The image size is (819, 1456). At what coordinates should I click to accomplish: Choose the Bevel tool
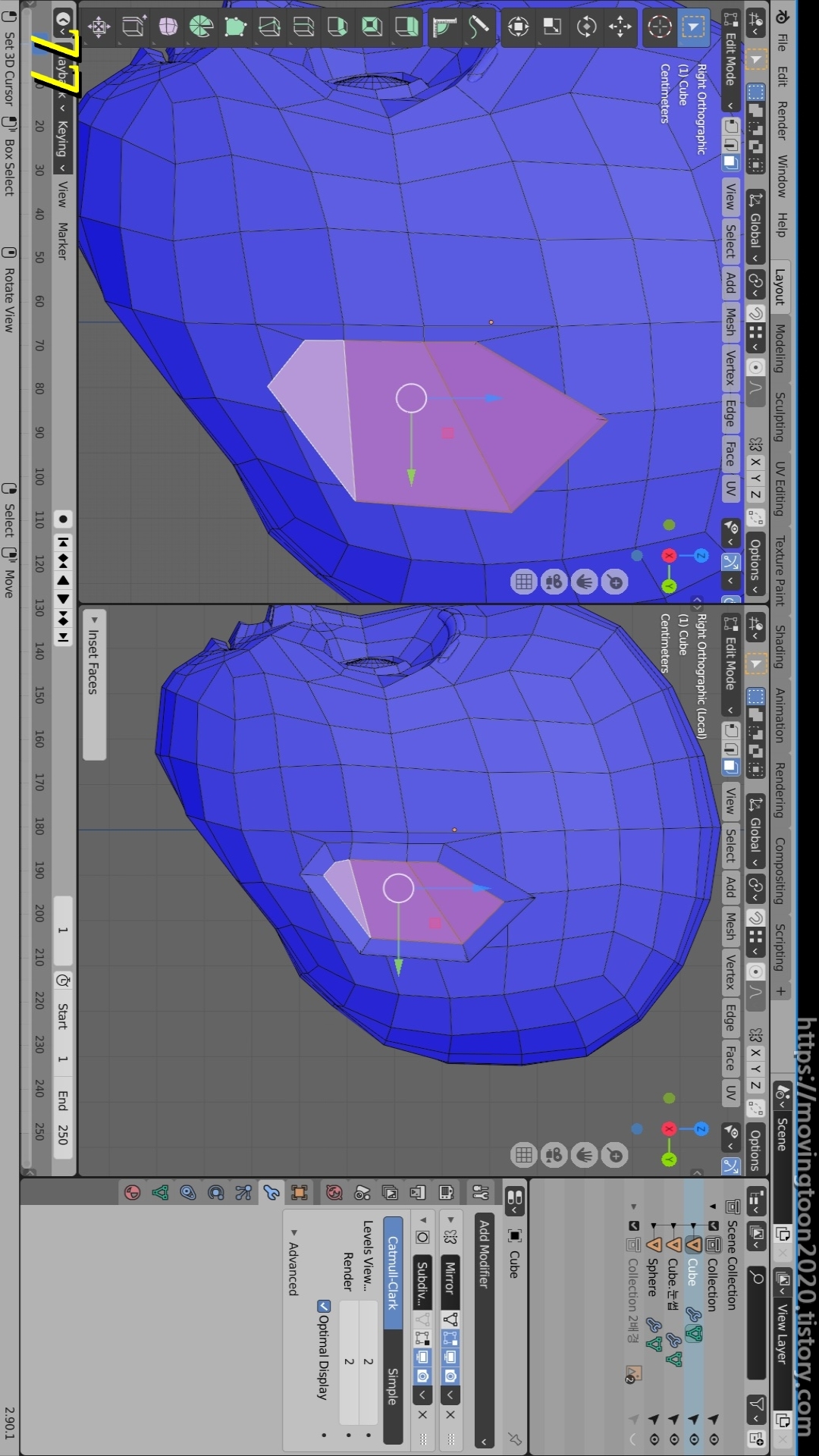click(338, 27)
